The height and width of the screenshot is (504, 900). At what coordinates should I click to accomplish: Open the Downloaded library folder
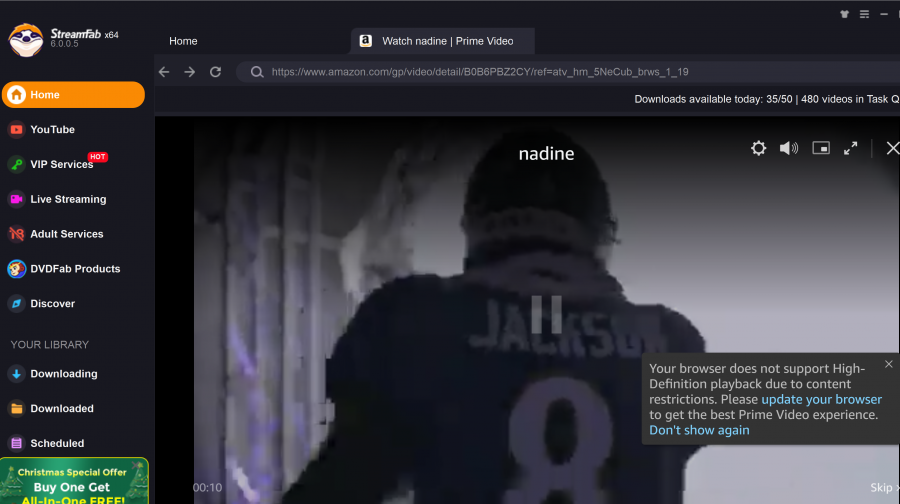pyautogui.click(x=61, y=409)
